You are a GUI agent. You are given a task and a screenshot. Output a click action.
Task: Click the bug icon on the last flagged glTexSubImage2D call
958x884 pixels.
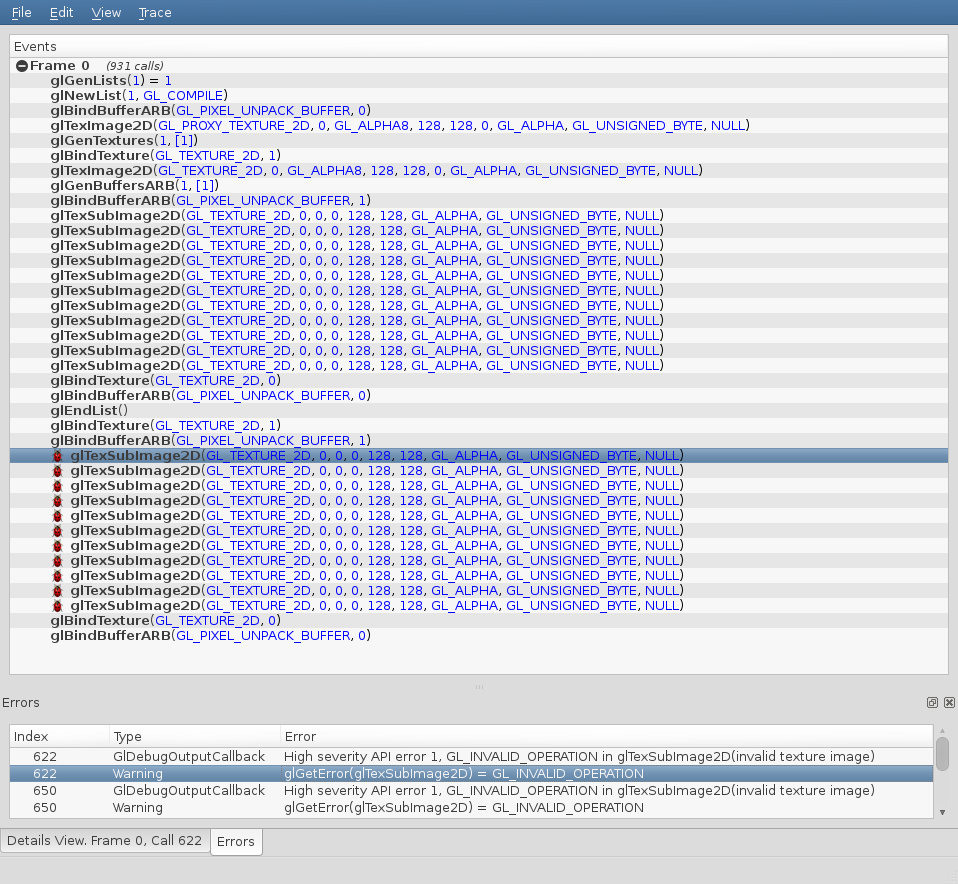[x=58, y=606]
